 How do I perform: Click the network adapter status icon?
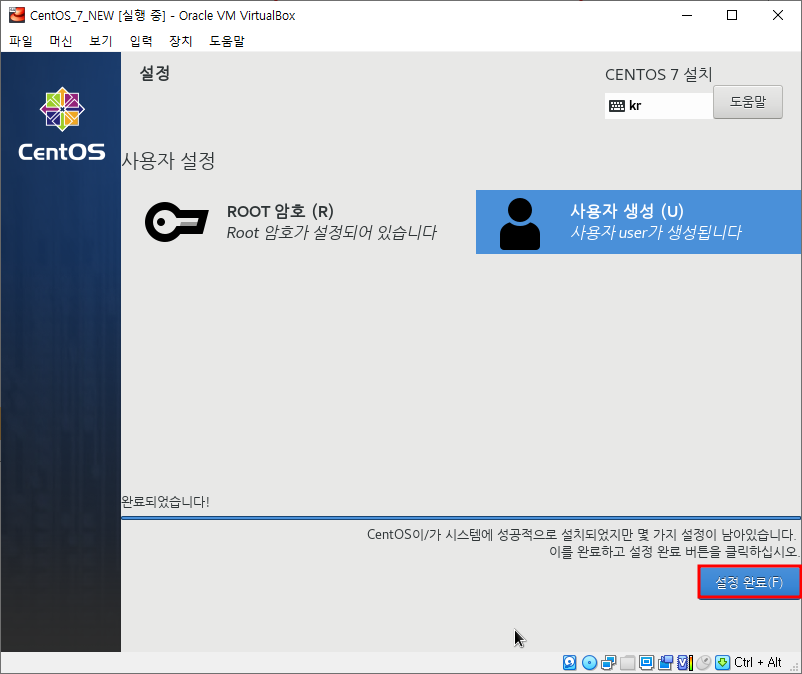pyautogui.click(x=608, y=663)
